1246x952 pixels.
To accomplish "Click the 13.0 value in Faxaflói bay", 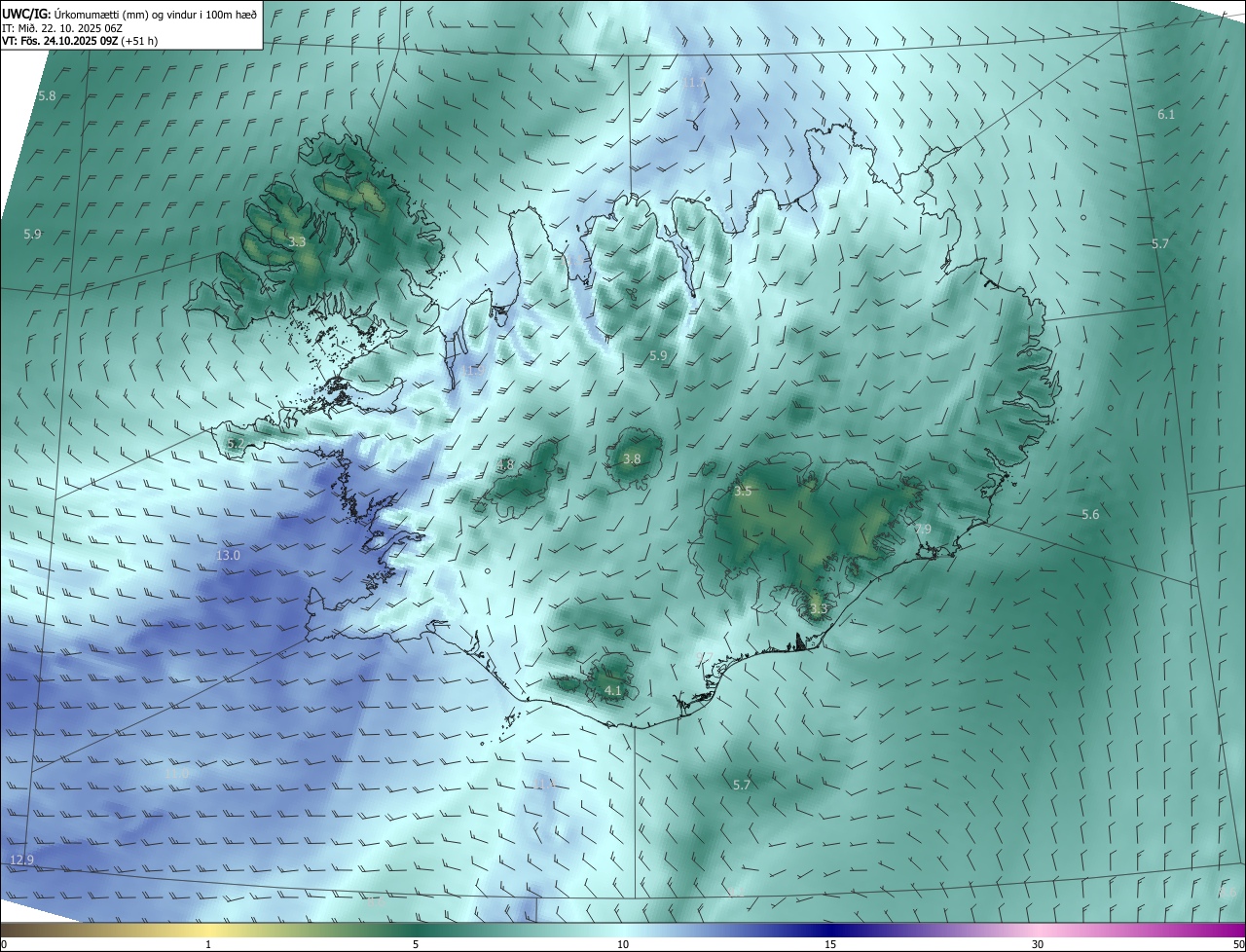I will coord(228,555).
